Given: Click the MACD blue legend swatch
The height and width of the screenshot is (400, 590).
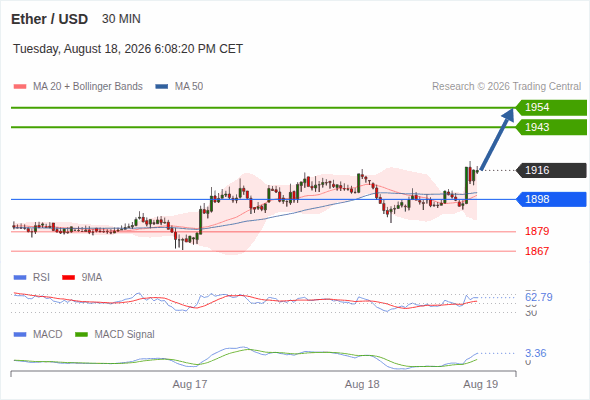Looking at the screenshot, I should [x=20, y=335].
